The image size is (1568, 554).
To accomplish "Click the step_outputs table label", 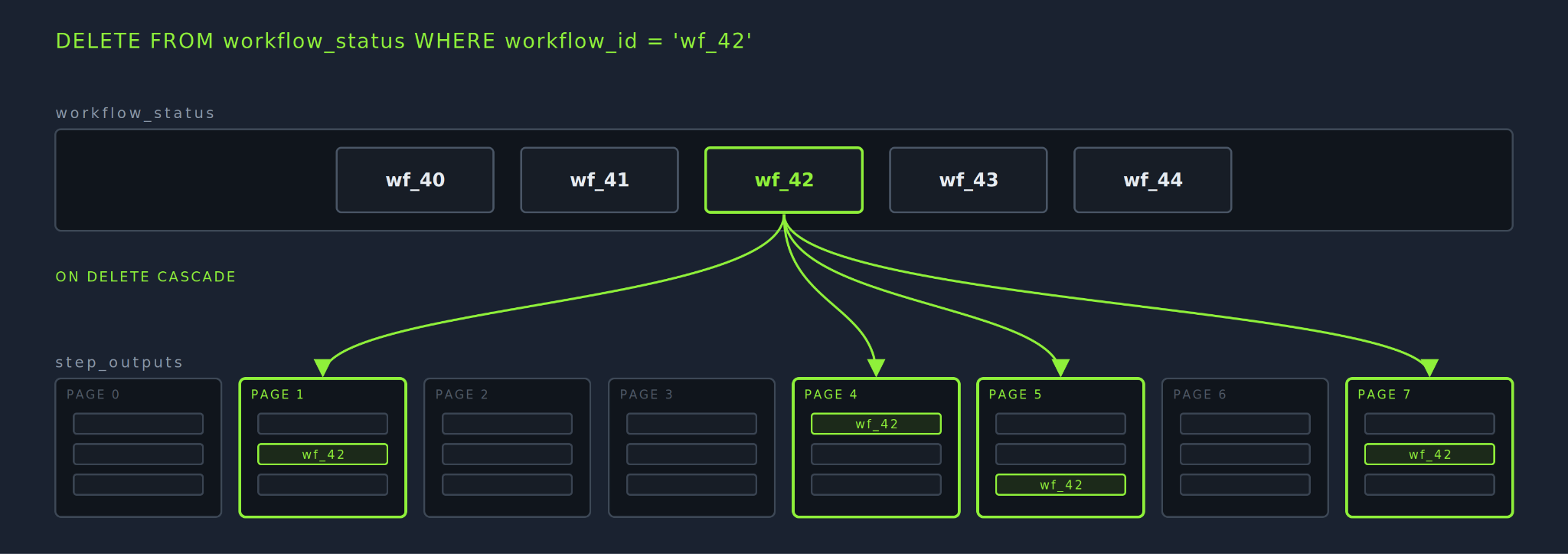I will (x=119, y=362).
